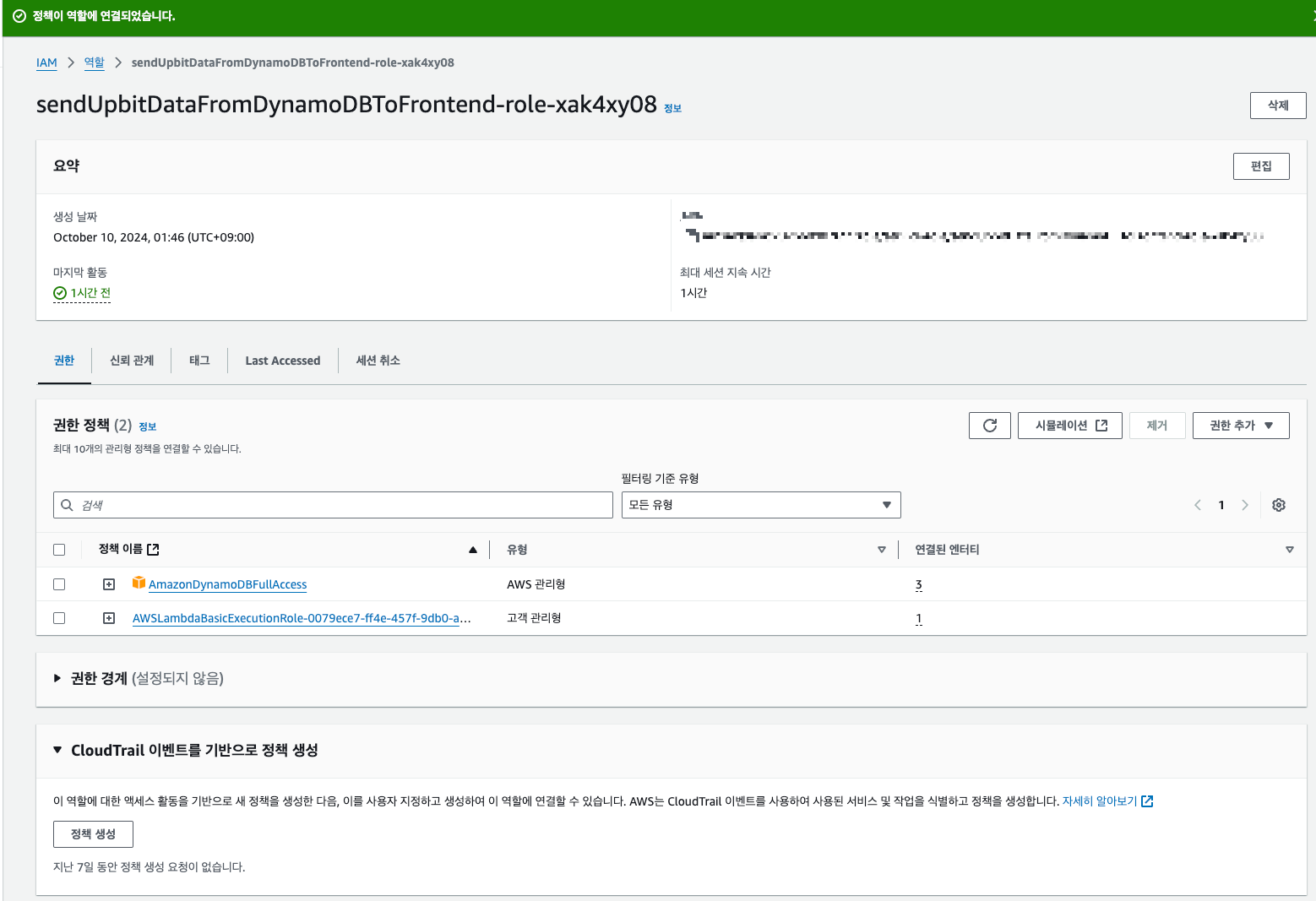The image size is (1316, 901).
Task: Click the 1시간 전 last activity link
Action: tap(90, 293)
